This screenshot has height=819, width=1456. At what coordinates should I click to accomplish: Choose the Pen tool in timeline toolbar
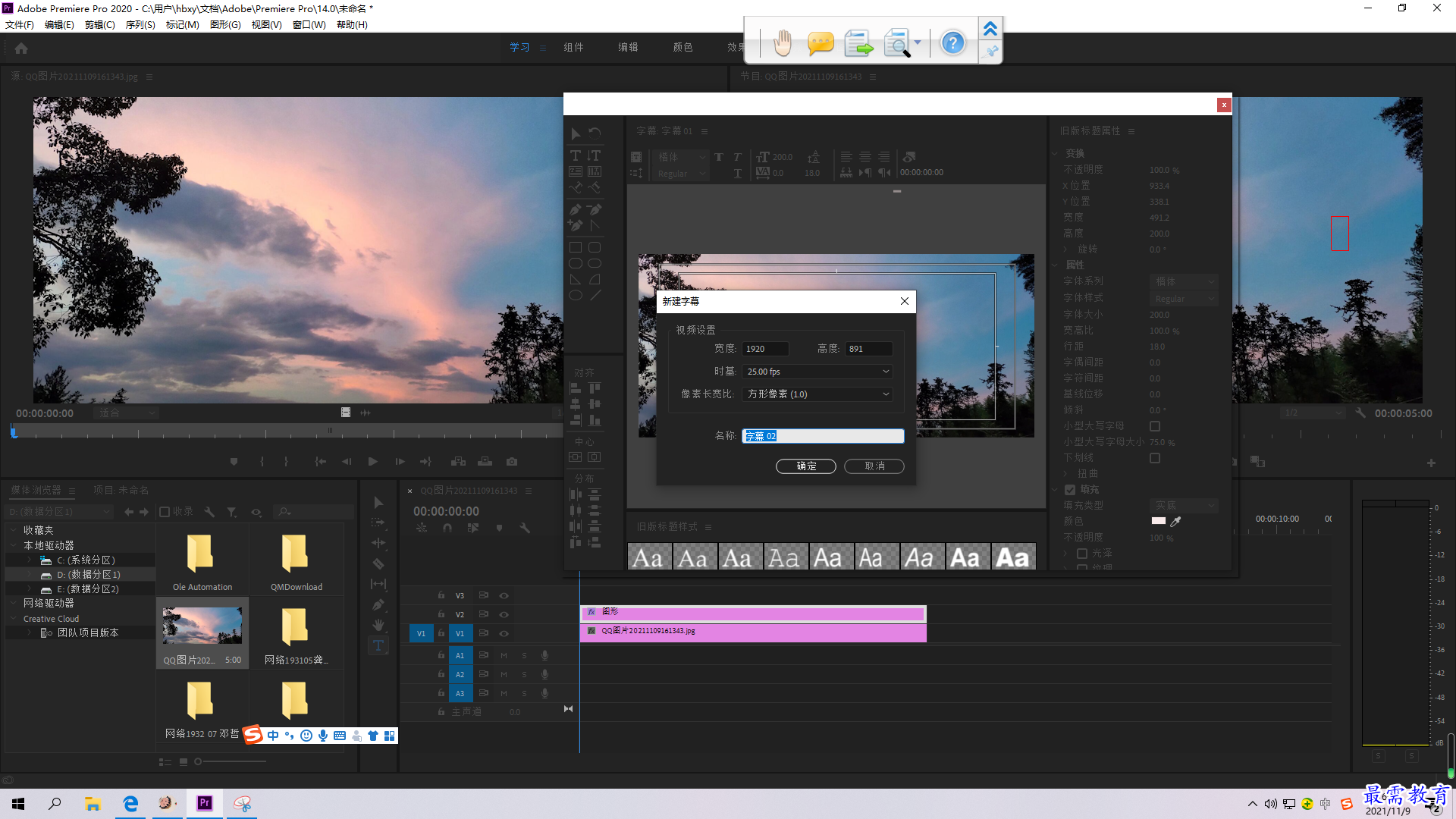click(378, 604)
